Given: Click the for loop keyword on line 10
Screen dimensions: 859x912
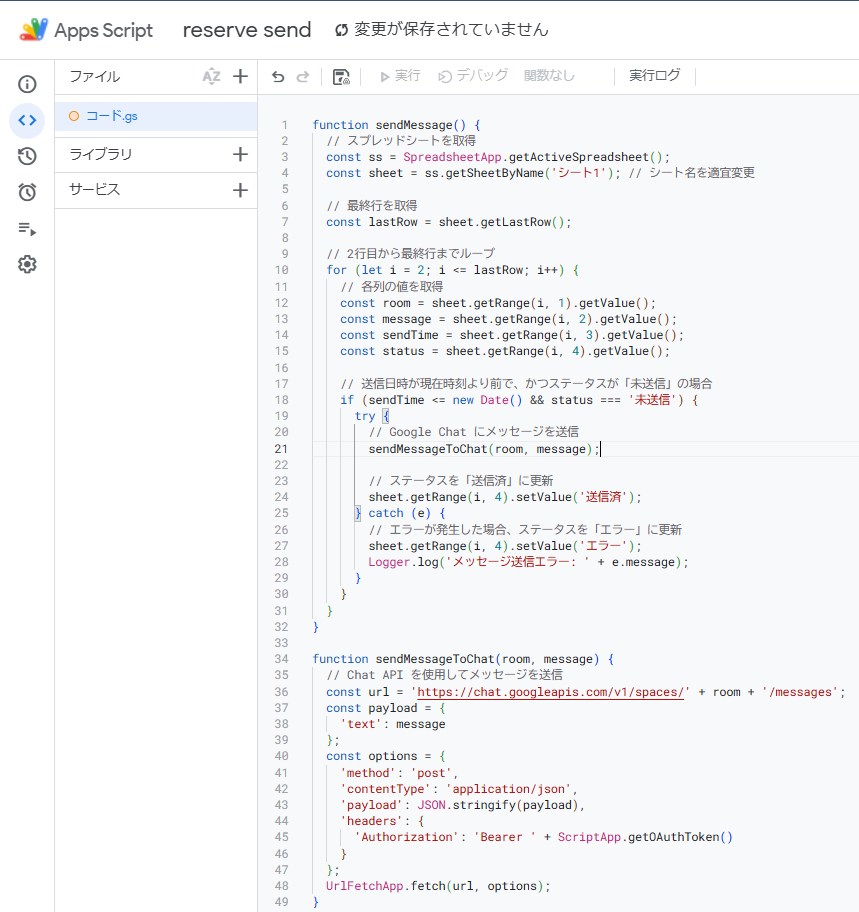Looking at the screenshot, I should 336,270.
